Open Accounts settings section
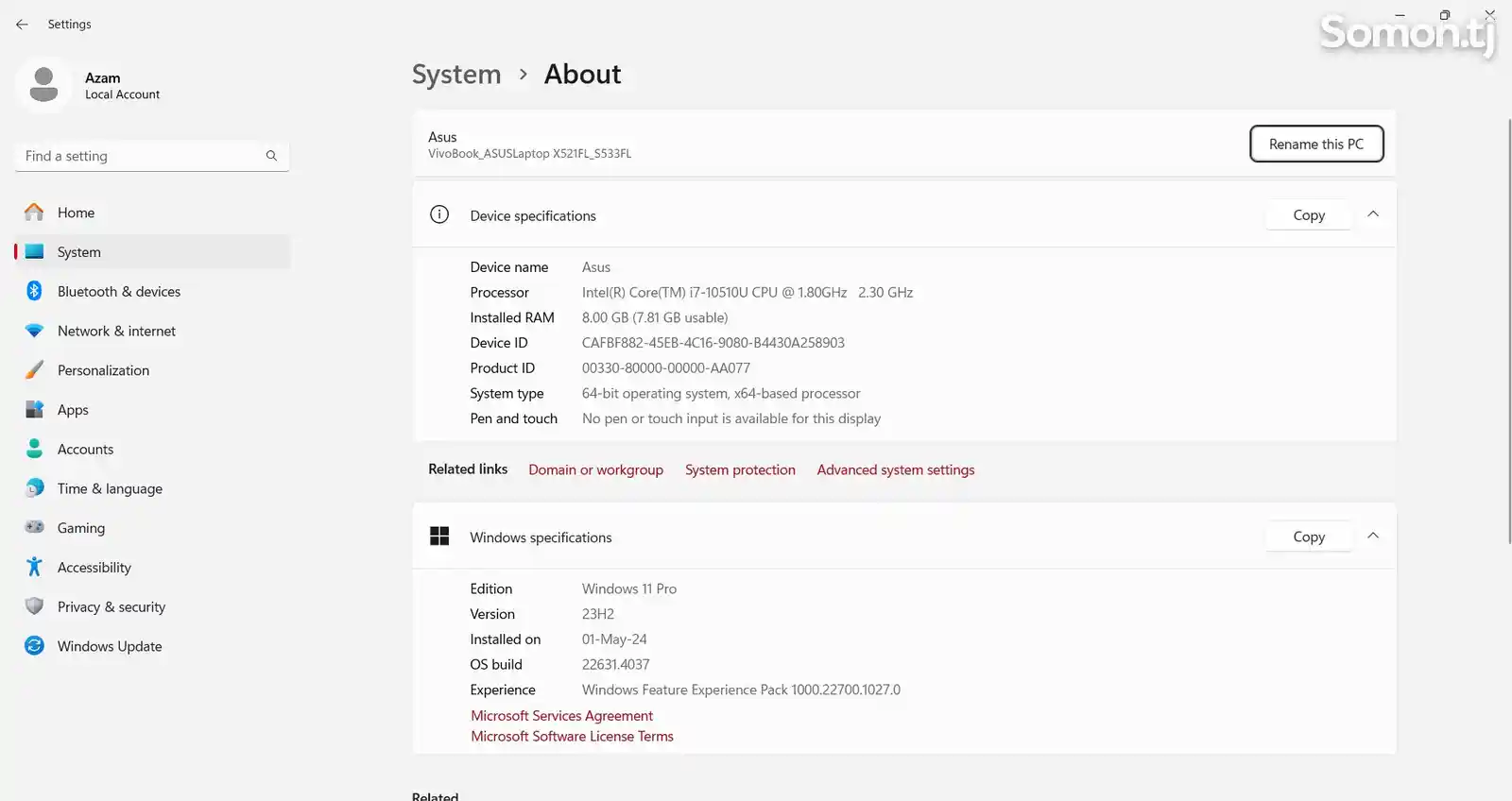1512x801 pixels. pyautogui.click(x=152, y=449)
